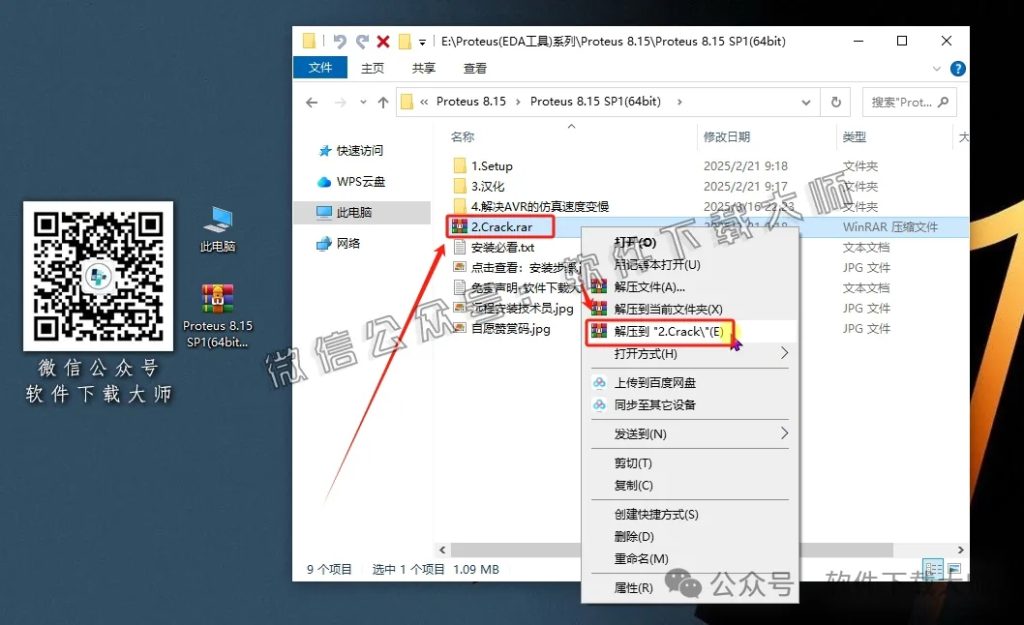Open the address bar dropdown arrow
This screenshot has height=625, width=1024.
point(806,101)
